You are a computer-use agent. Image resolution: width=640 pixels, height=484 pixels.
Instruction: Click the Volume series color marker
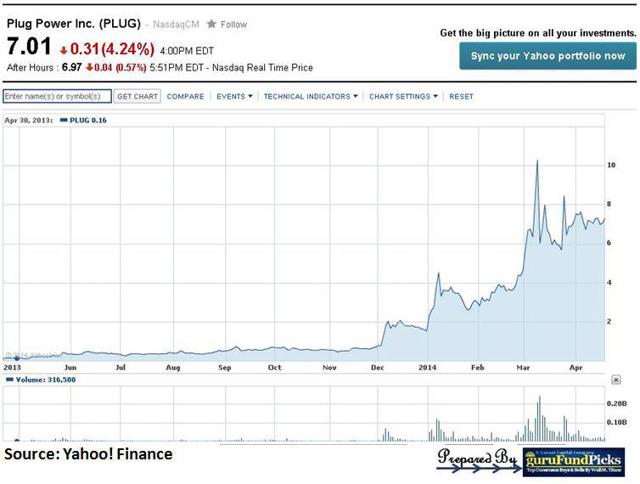(10, 380)
